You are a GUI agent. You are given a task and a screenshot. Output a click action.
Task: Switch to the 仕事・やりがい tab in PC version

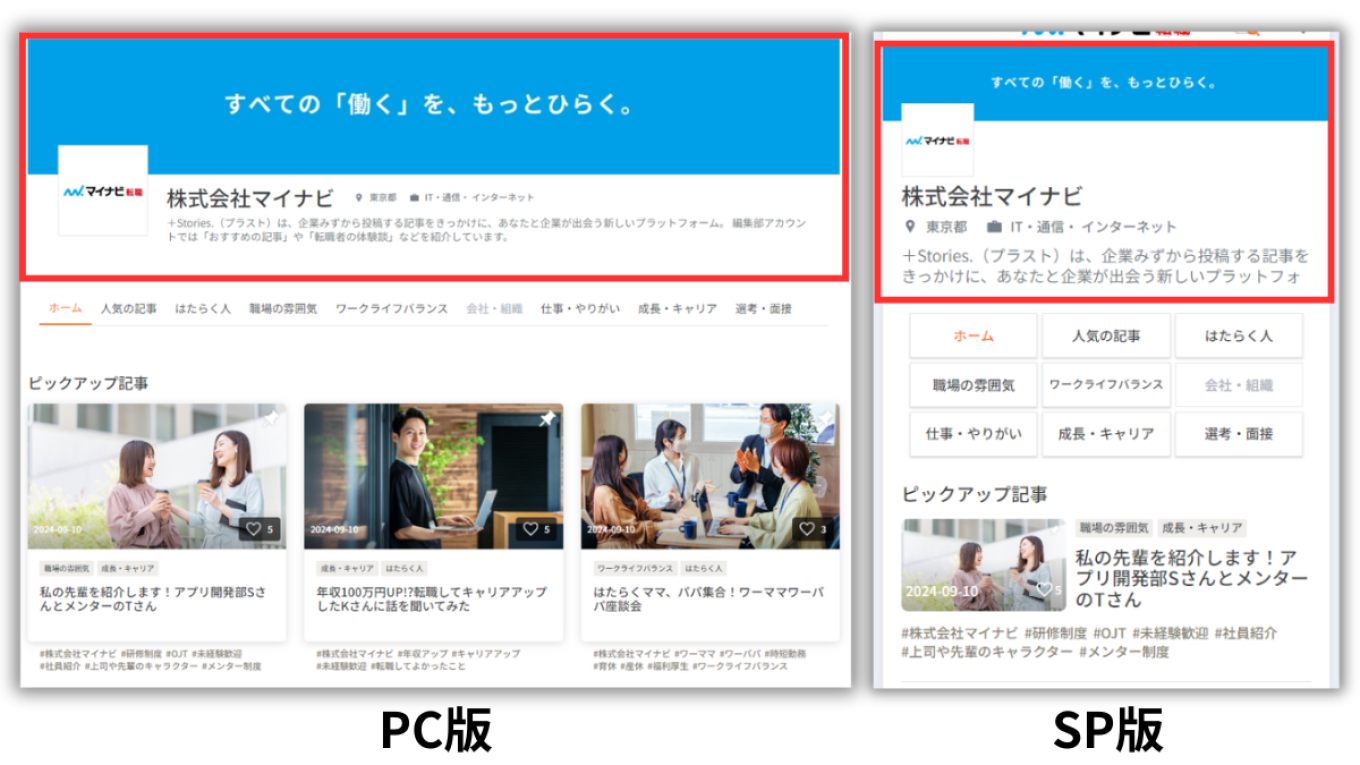[x=580, y=309]
